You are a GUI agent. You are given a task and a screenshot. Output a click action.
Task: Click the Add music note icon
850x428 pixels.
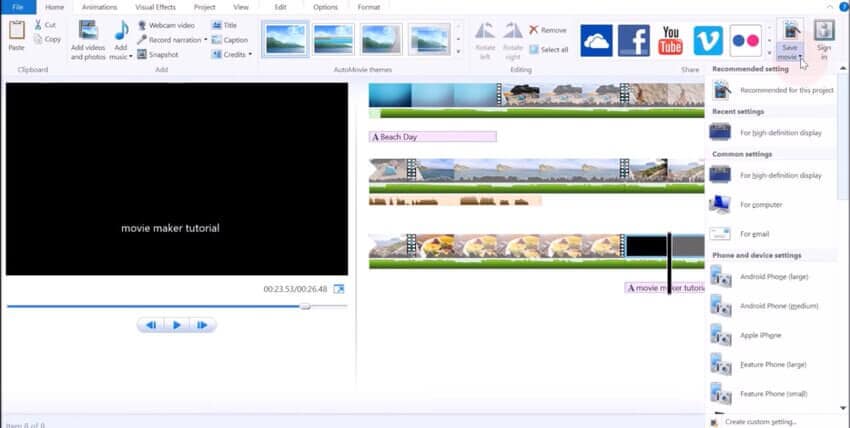[x=121, y=30]
